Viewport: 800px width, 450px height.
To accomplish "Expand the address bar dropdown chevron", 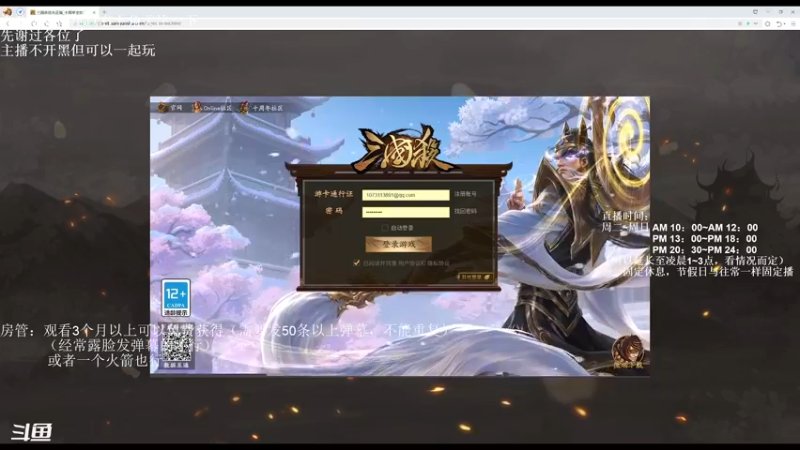I will (756, 23).
